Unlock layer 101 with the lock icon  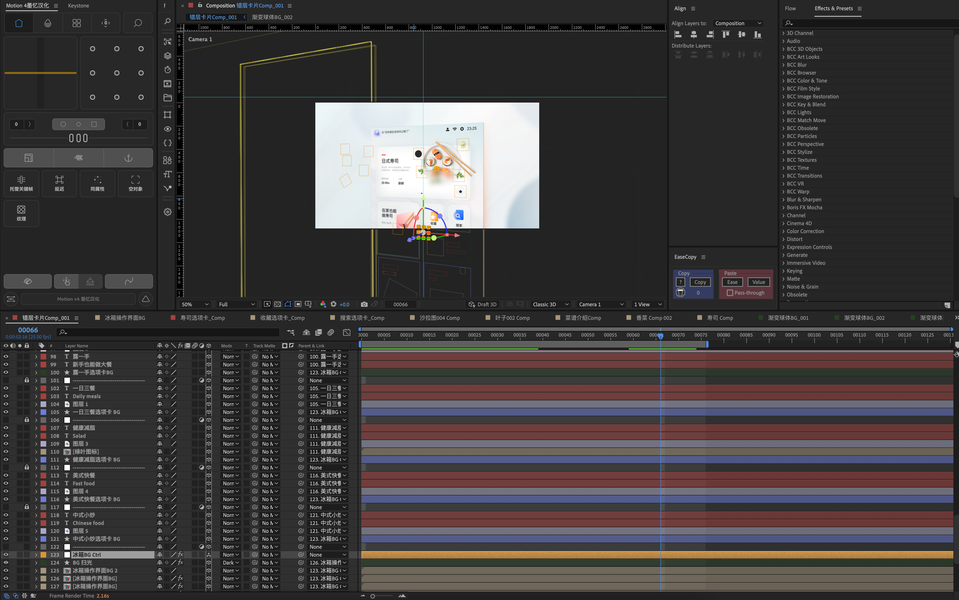tap(26, 380)
